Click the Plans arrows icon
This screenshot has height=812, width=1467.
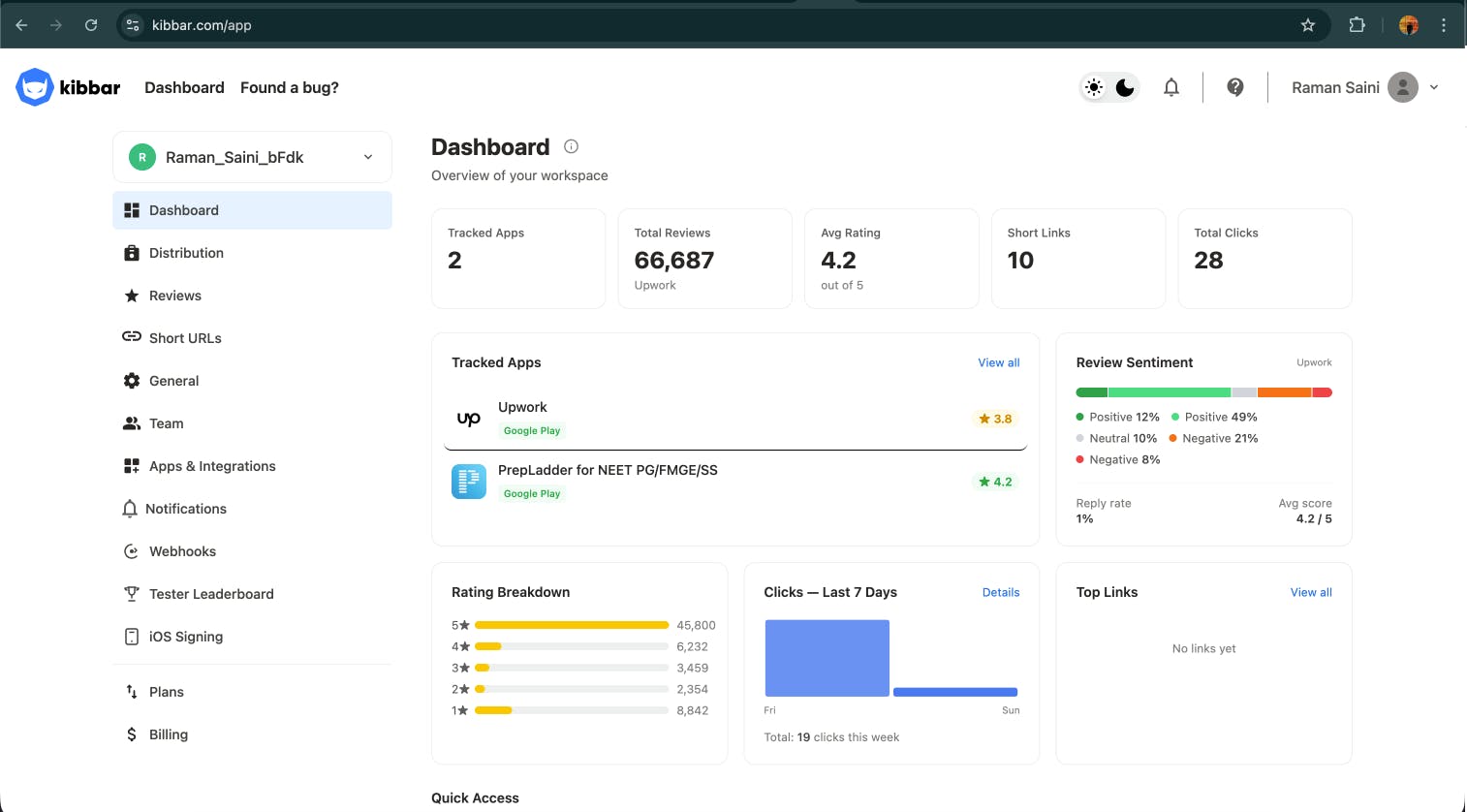[x=132, y=692]
